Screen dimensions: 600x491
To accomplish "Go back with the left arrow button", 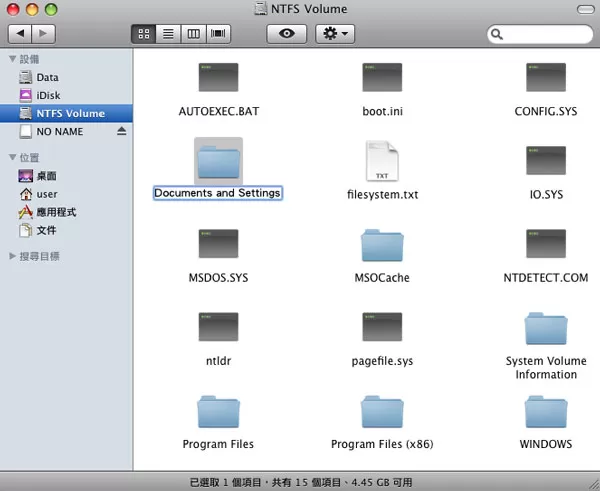I will click(x=20, y=34).
